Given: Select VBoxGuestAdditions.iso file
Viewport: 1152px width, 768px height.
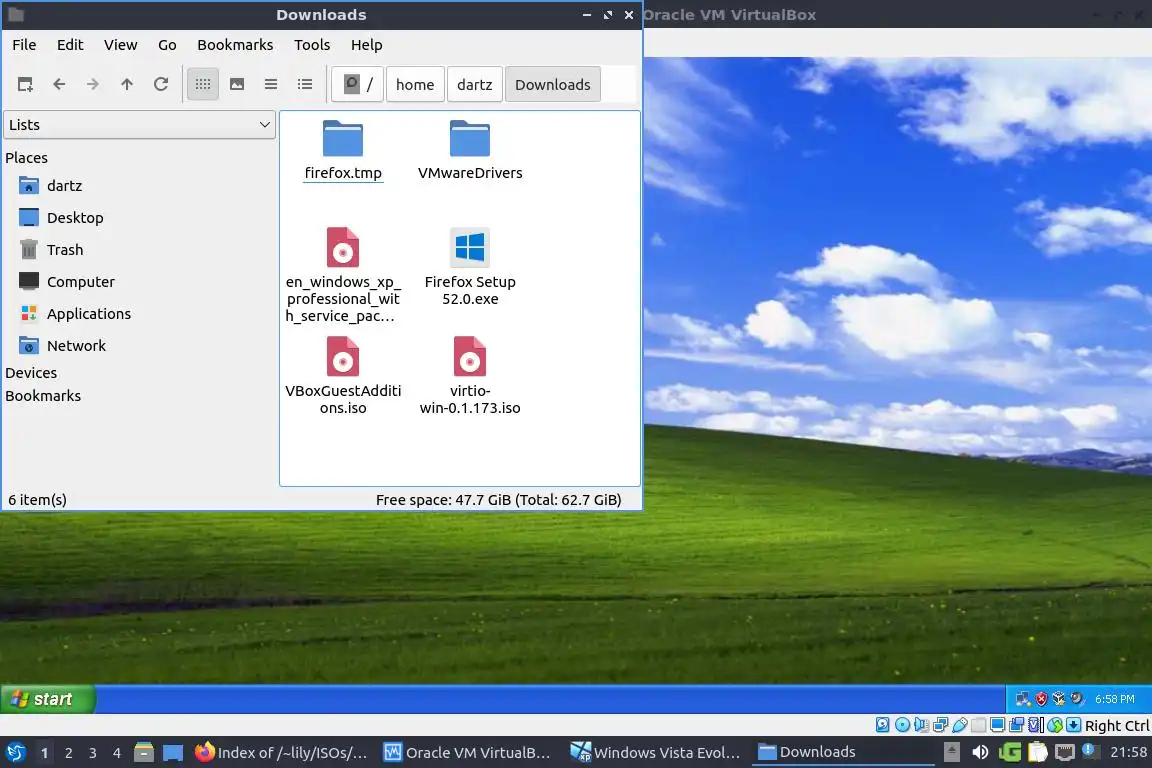Looking at the screenshot, I should click(x=343, y=376).
